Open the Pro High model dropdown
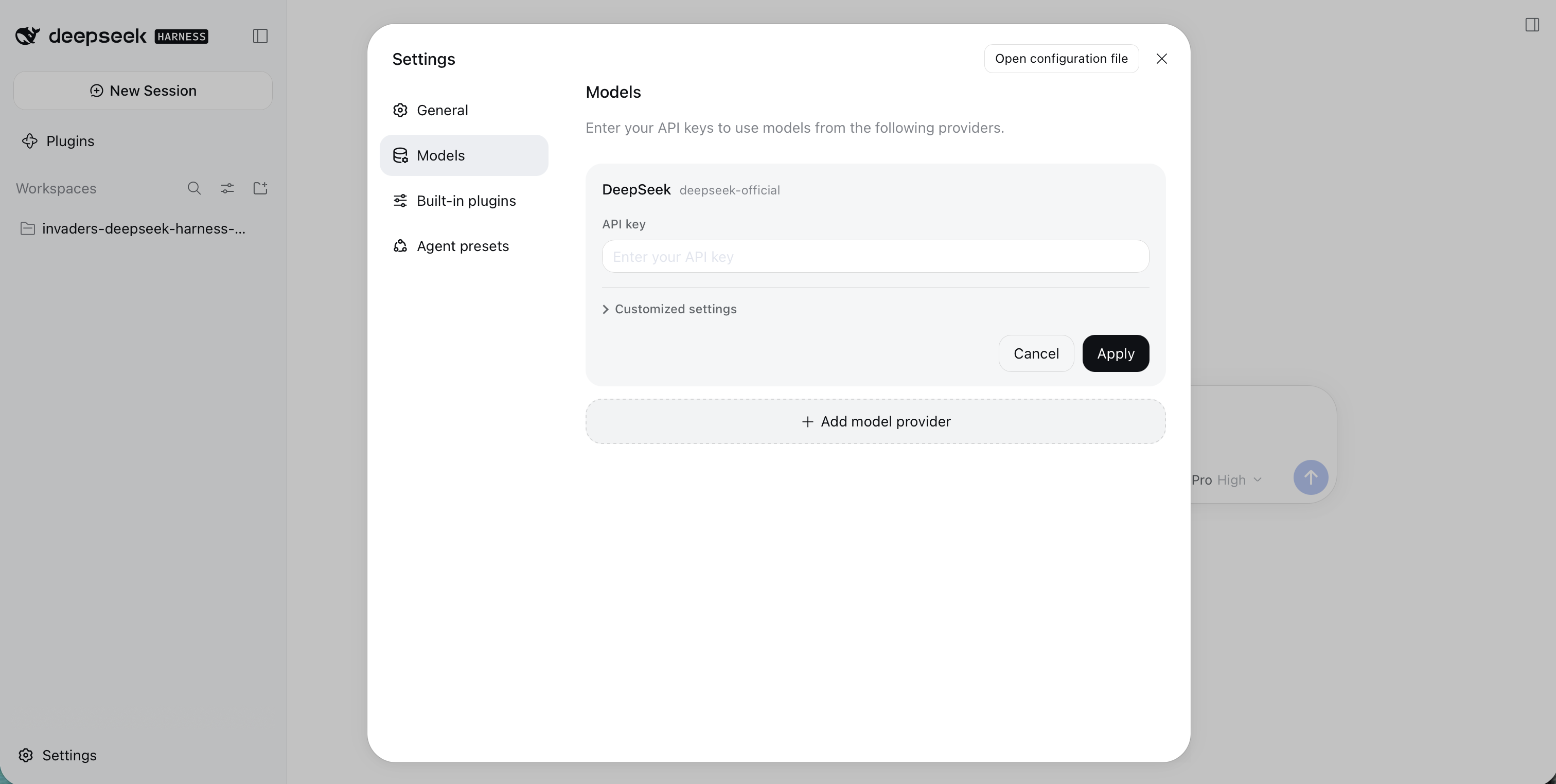The width and height of the screenshot is (1556, 784). [1227, 480]
